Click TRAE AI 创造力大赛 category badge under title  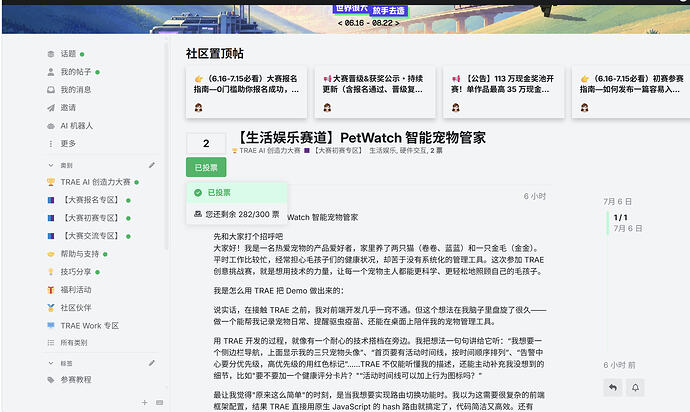(x=266, y=151)
